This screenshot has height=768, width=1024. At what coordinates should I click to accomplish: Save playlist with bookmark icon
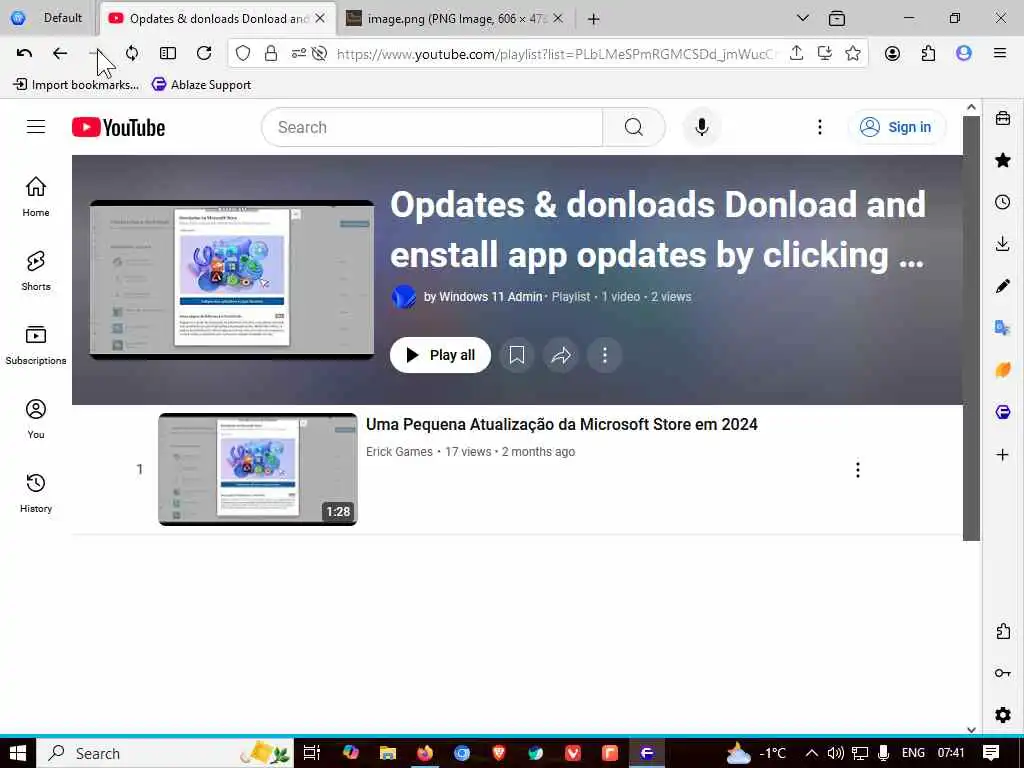click(517, 355)
